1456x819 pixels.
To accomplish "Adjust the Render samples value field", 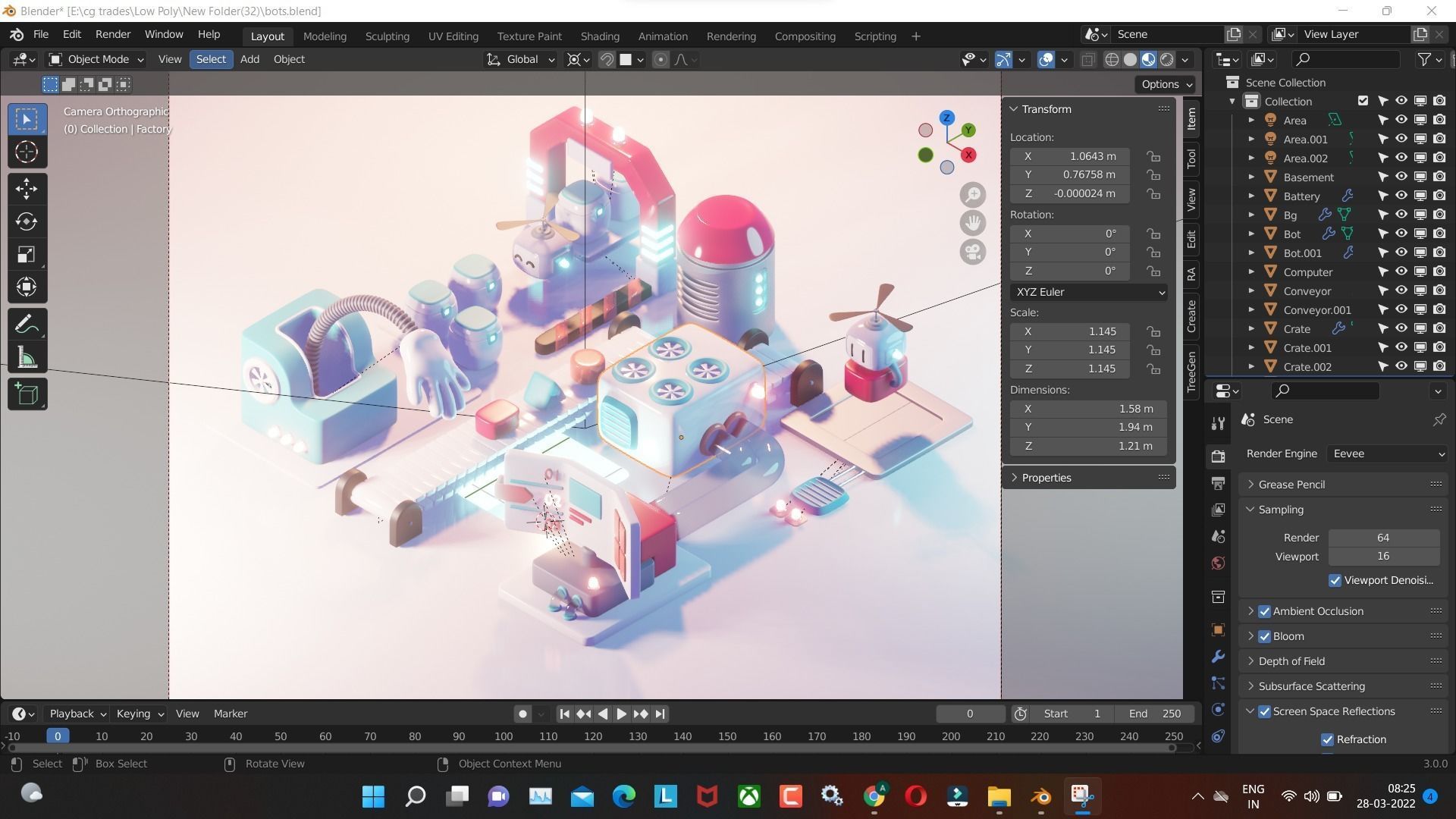I will [1383, 537].
